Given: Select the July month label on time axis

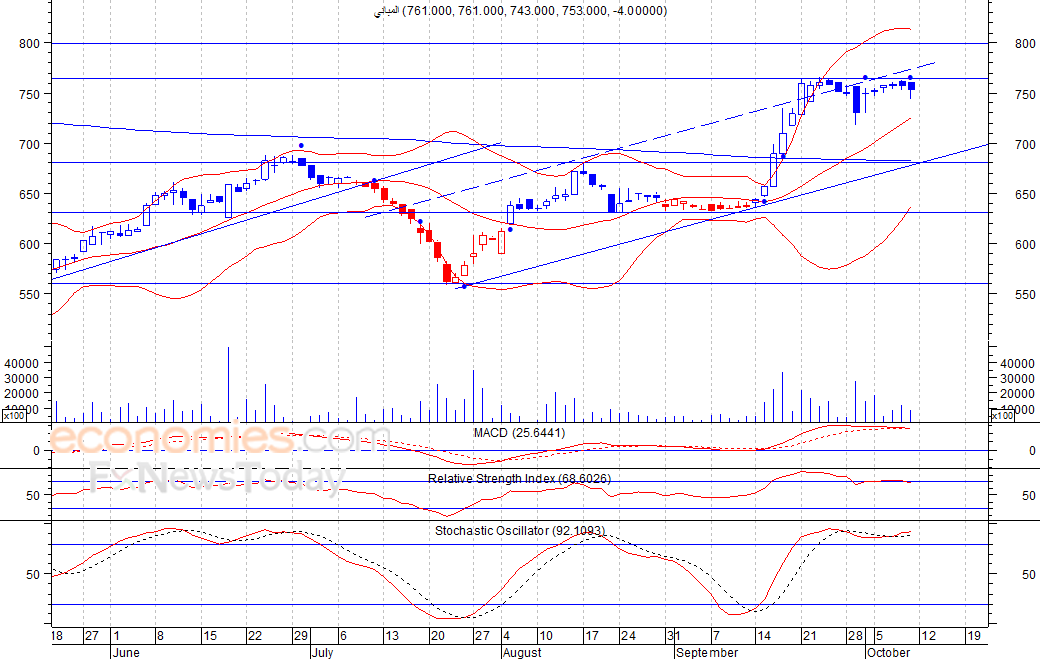Looking at the screenshot, I should (x=323, y=652).
